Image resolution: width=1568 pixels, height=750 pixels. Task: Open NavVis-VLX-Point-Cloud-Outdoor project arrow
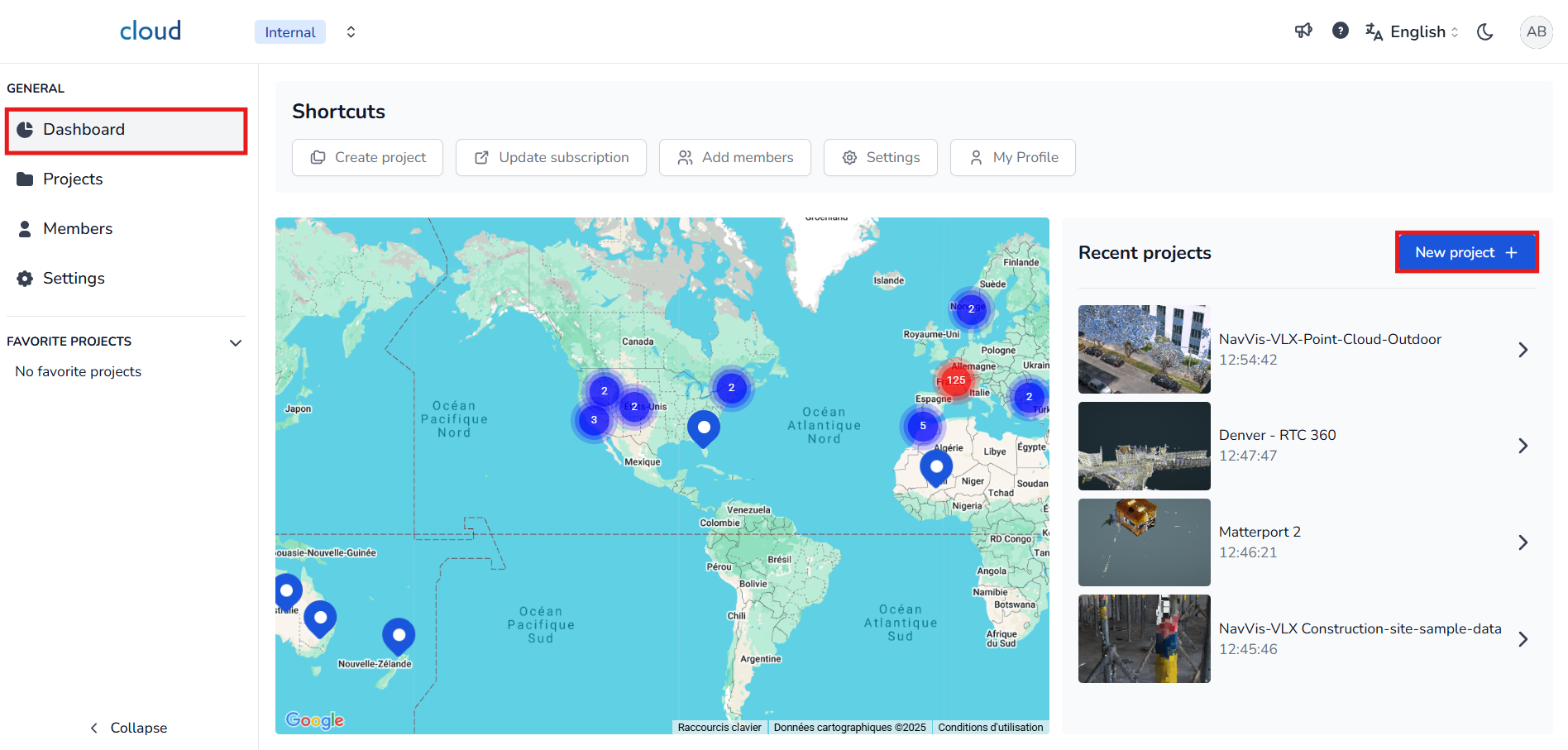(1523, 350)
